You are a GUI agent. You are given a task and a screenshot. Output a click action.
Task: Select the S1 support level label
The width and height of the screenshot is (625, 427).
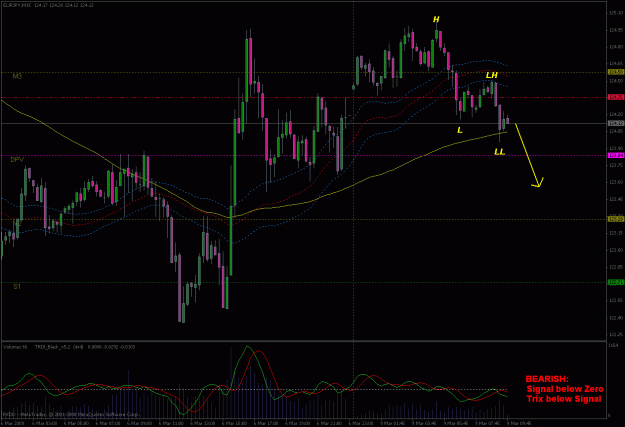(17, 287)
